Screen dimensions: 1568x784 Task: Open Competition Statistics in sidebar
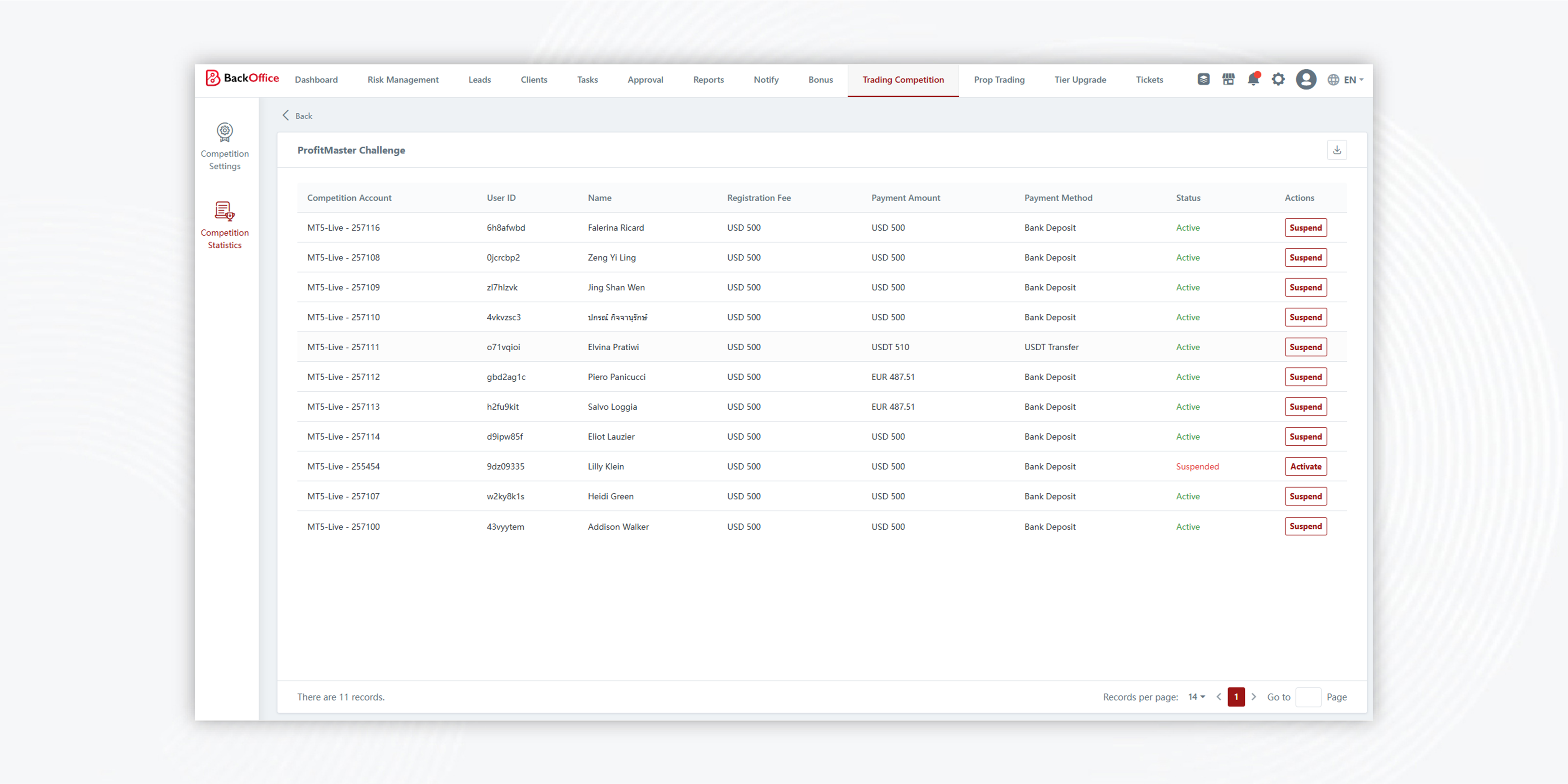coord(225,226)
